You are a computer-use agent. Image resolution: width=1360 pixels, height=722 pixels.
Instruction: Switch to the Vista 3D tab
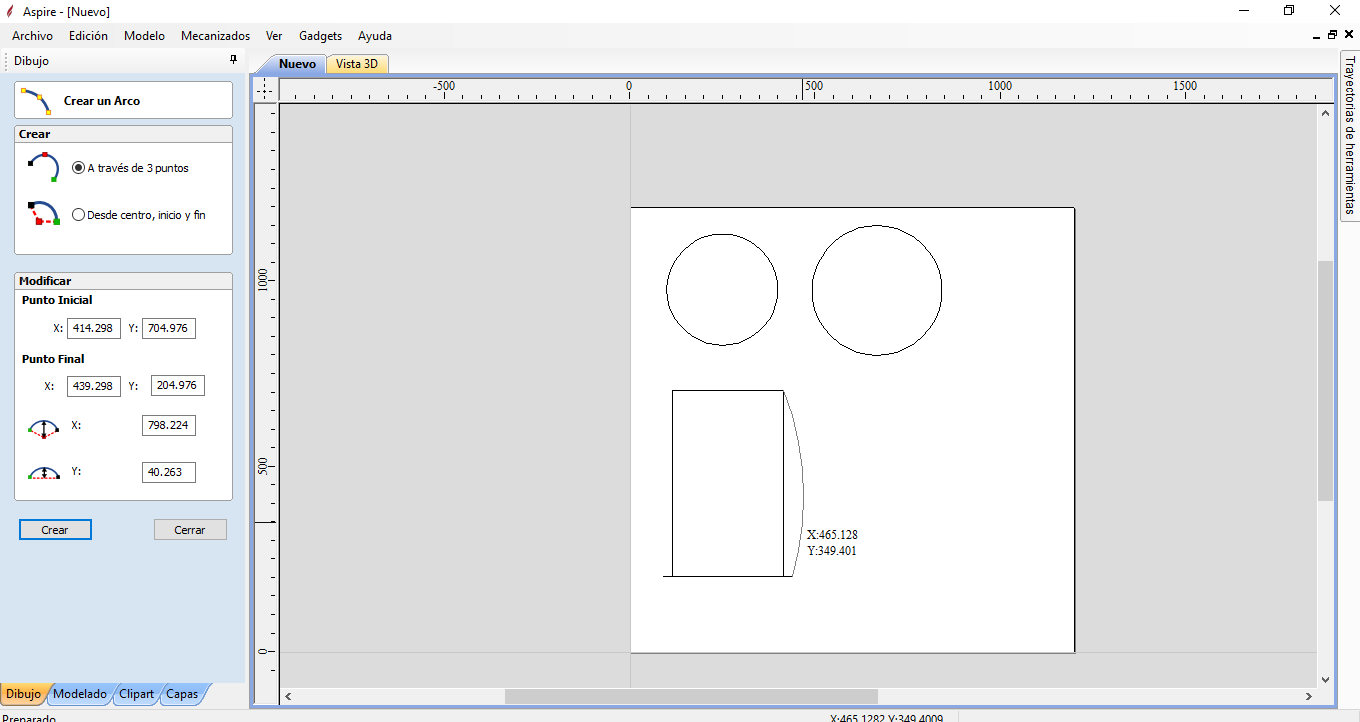click(x=357, y=64)
